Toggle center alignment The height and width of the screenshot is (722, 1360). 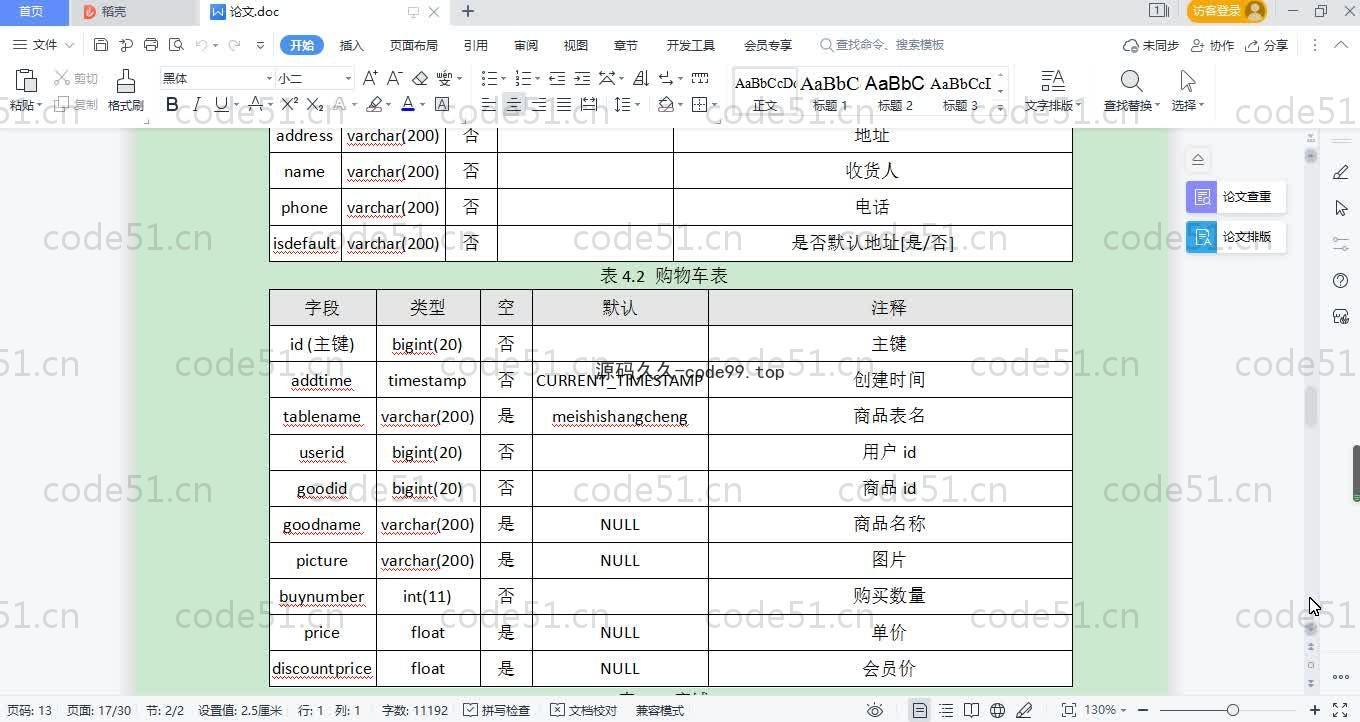514,104
